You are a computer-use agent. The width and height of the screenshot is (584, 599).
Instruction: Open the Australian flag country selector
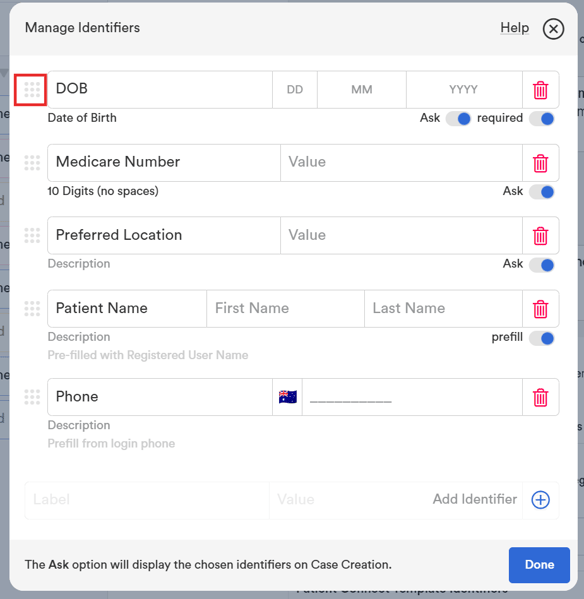(288, 397)
